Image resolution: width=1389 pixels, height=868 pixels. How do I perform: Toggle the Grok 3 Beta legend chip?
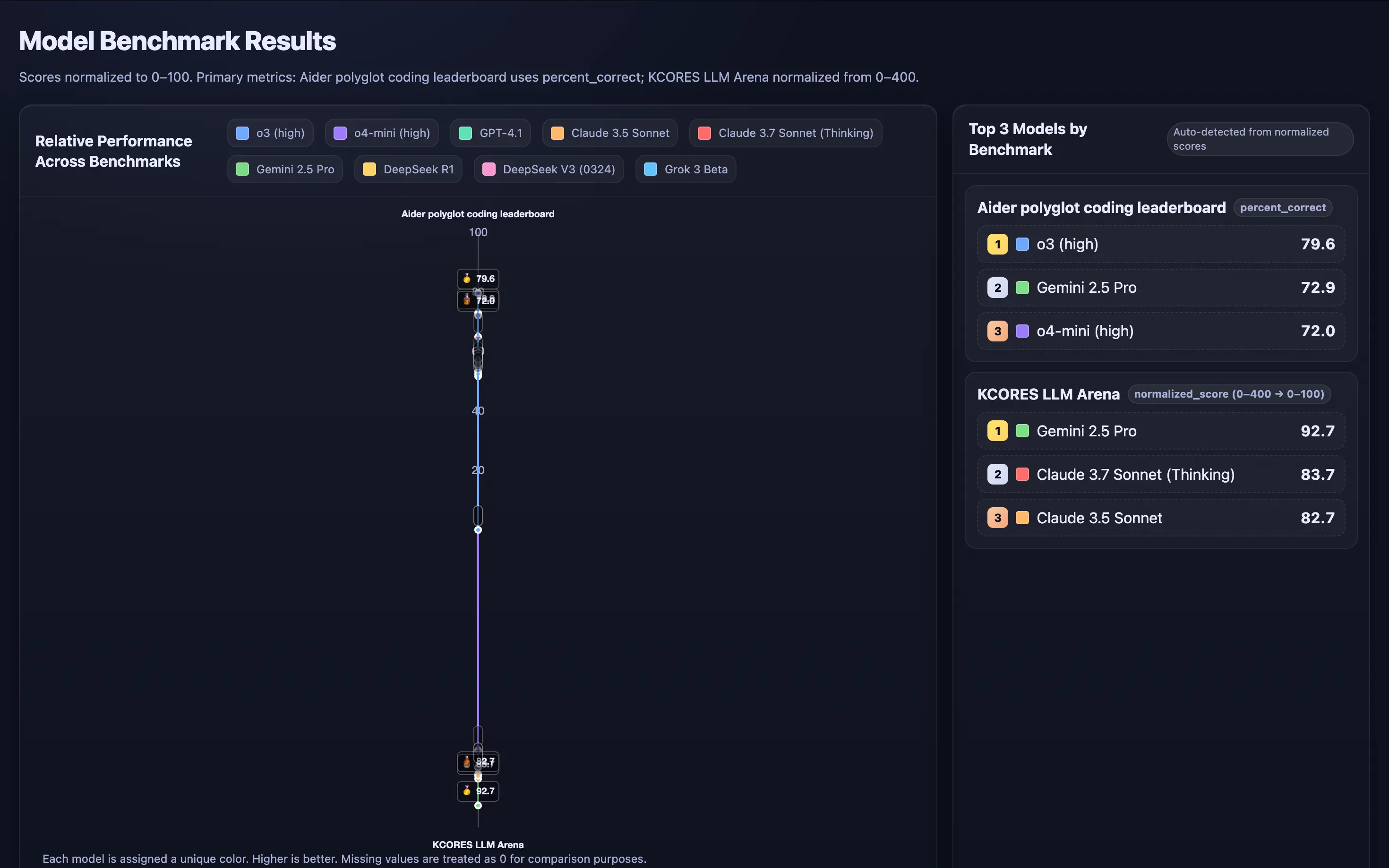click(x=686, y=170)
